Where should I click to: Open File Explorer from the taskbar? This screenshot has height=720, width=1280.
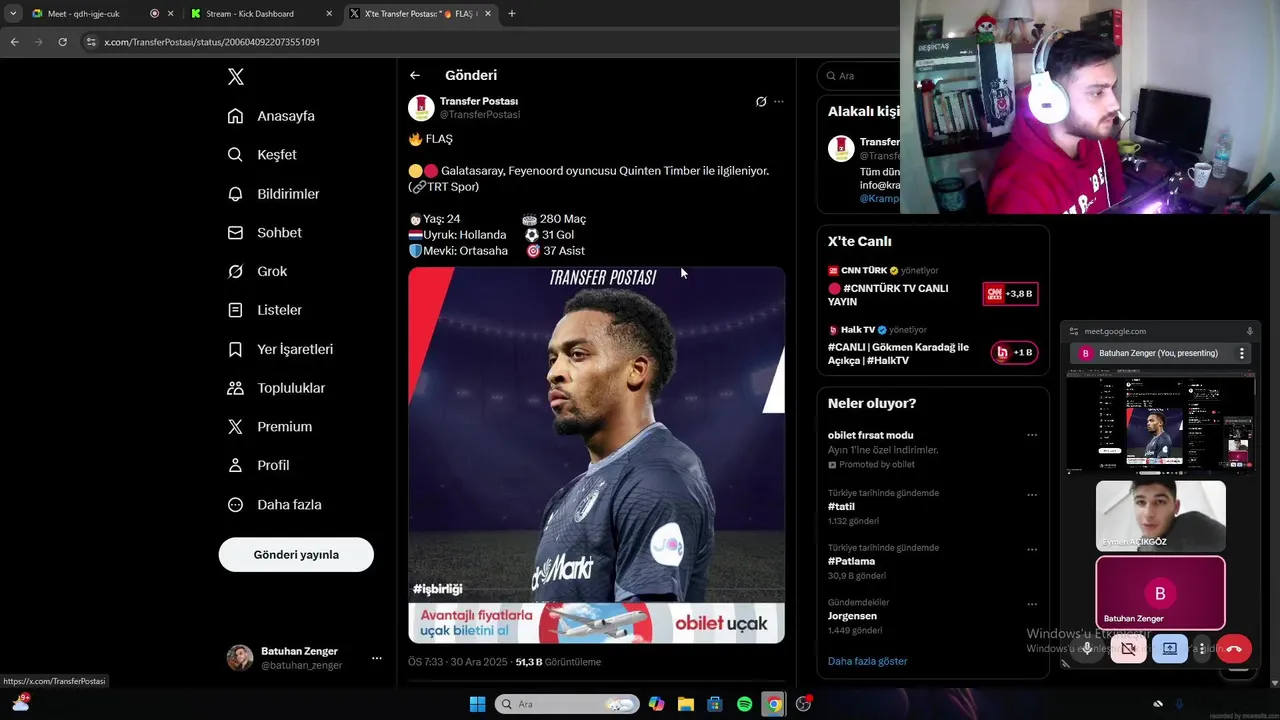pos(686,704)
